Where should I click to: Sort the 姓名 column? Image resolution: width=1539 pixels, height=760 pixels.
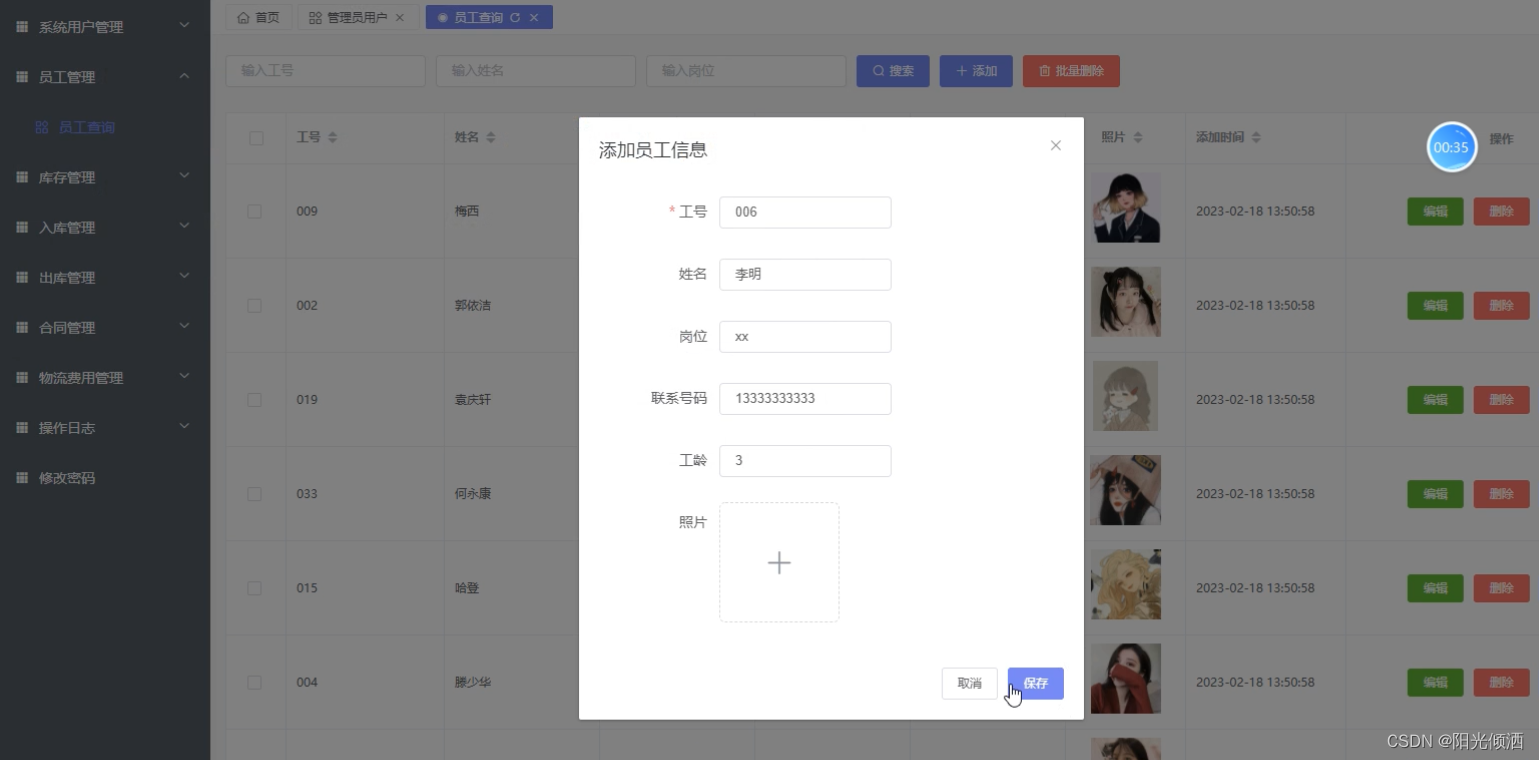490,137
